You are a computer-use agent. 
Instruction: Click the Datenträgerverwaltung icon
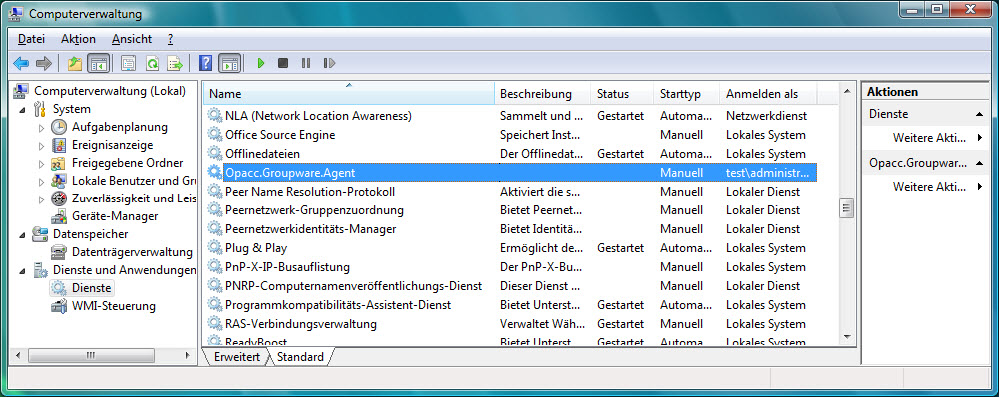click(x=59, y=252)
